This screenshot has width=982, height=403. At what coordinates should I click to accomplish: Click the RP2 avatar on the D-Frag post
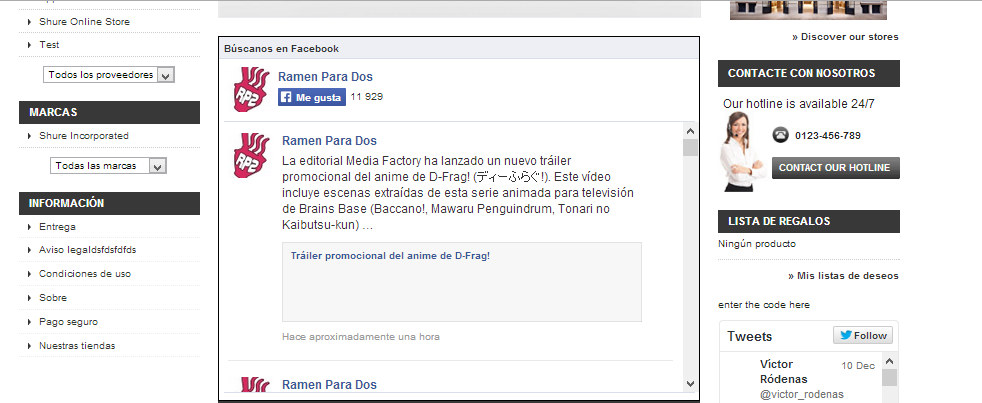[251, 155]
